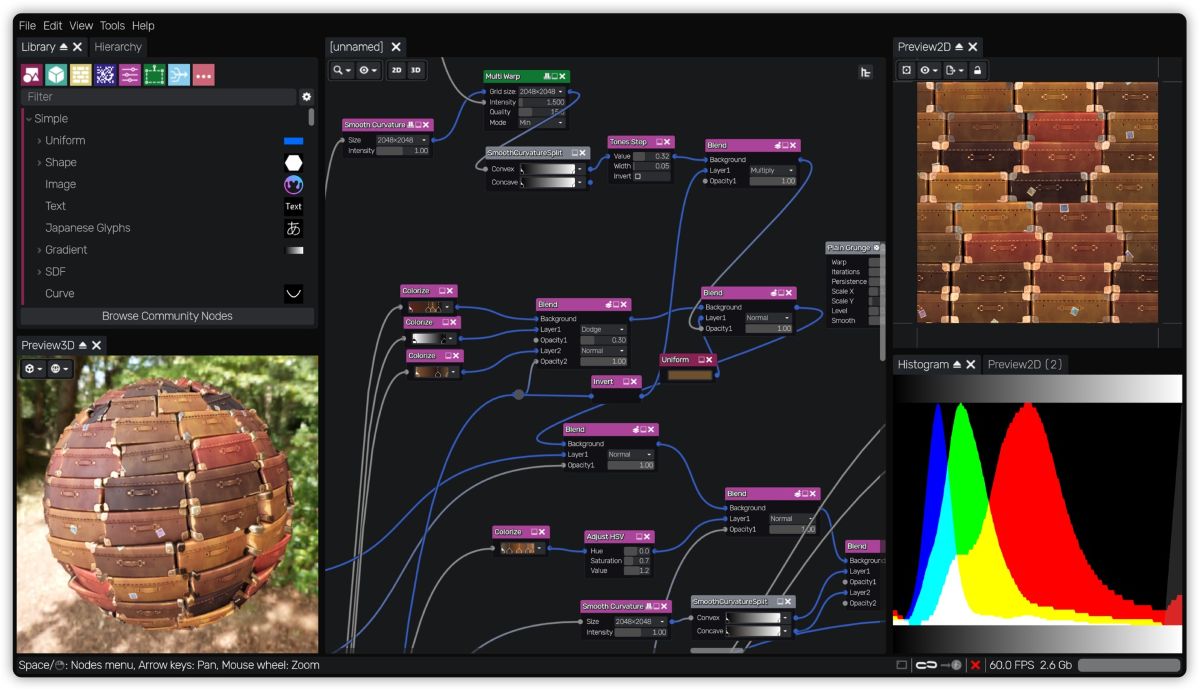
Task: Toggle the link icon in the status bar
Action: [926, 665]
